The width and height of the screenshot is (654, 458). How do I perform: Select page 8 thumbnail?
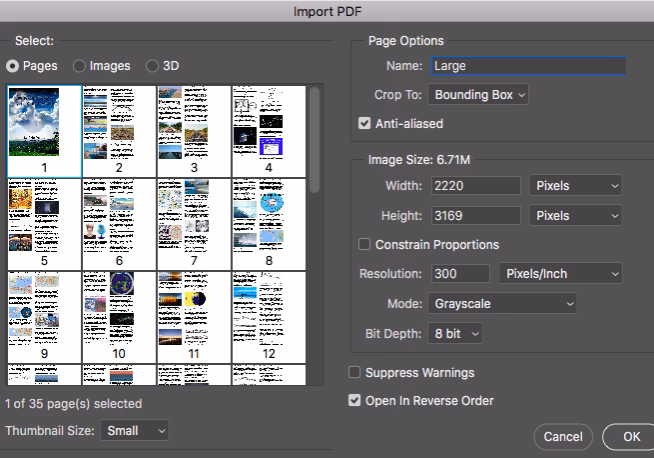[x=269, y=224]
